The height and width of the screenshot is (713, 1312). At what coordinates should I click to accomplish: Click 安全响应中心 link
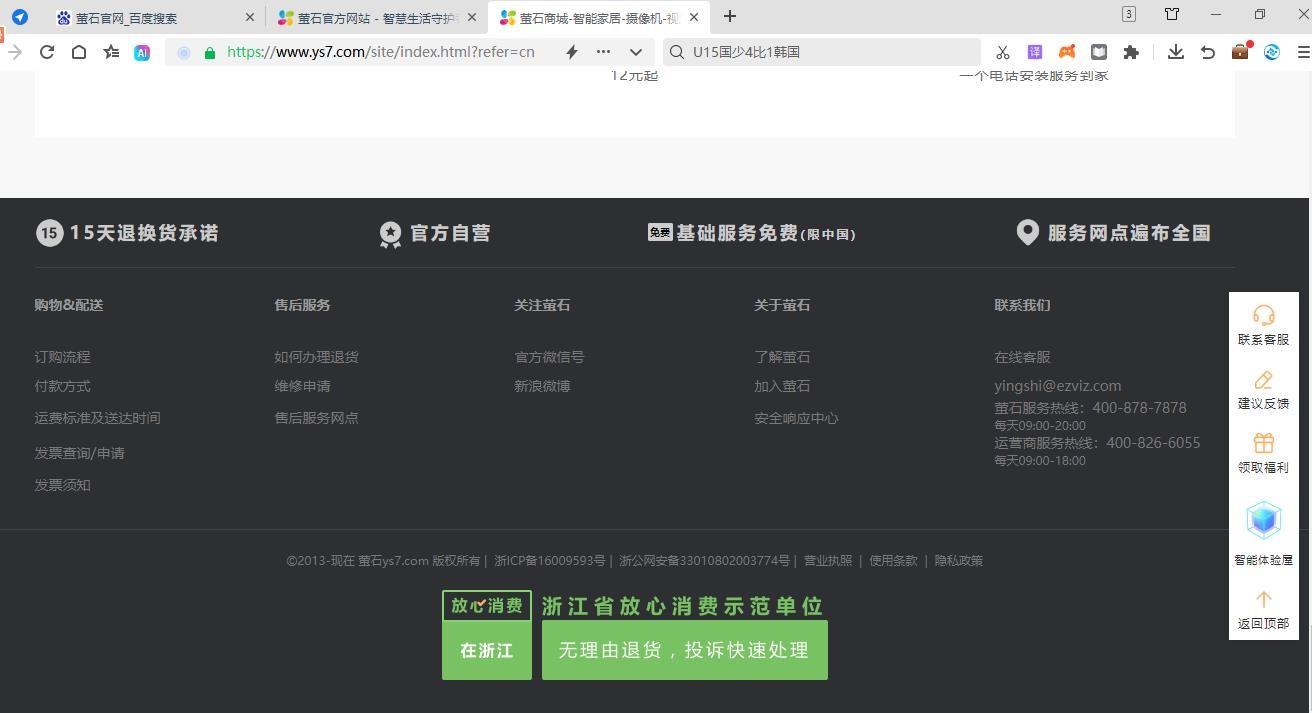pyautogui.click(x=796, y=418)
